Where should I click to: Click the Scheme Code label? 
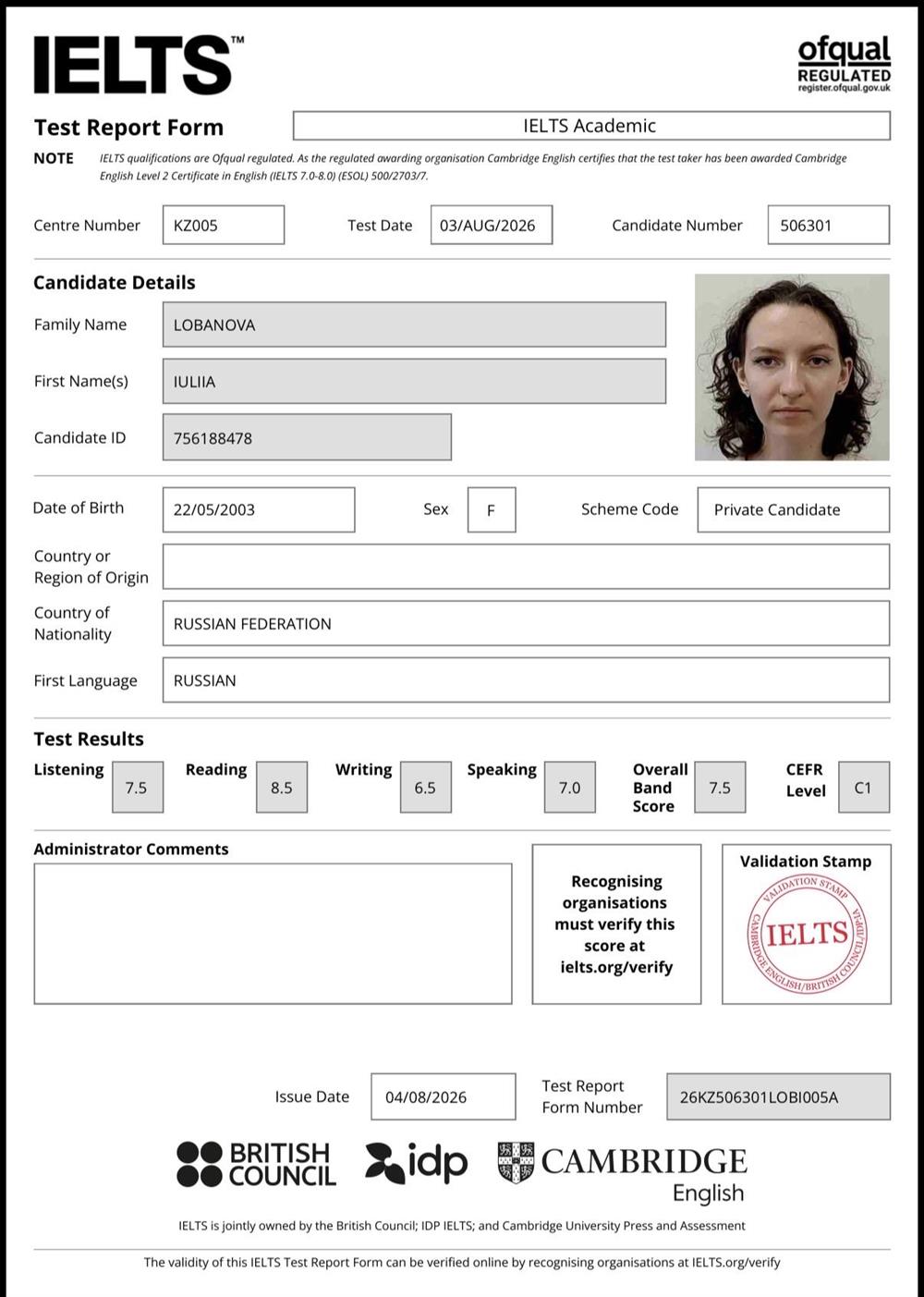coord(629,509)
